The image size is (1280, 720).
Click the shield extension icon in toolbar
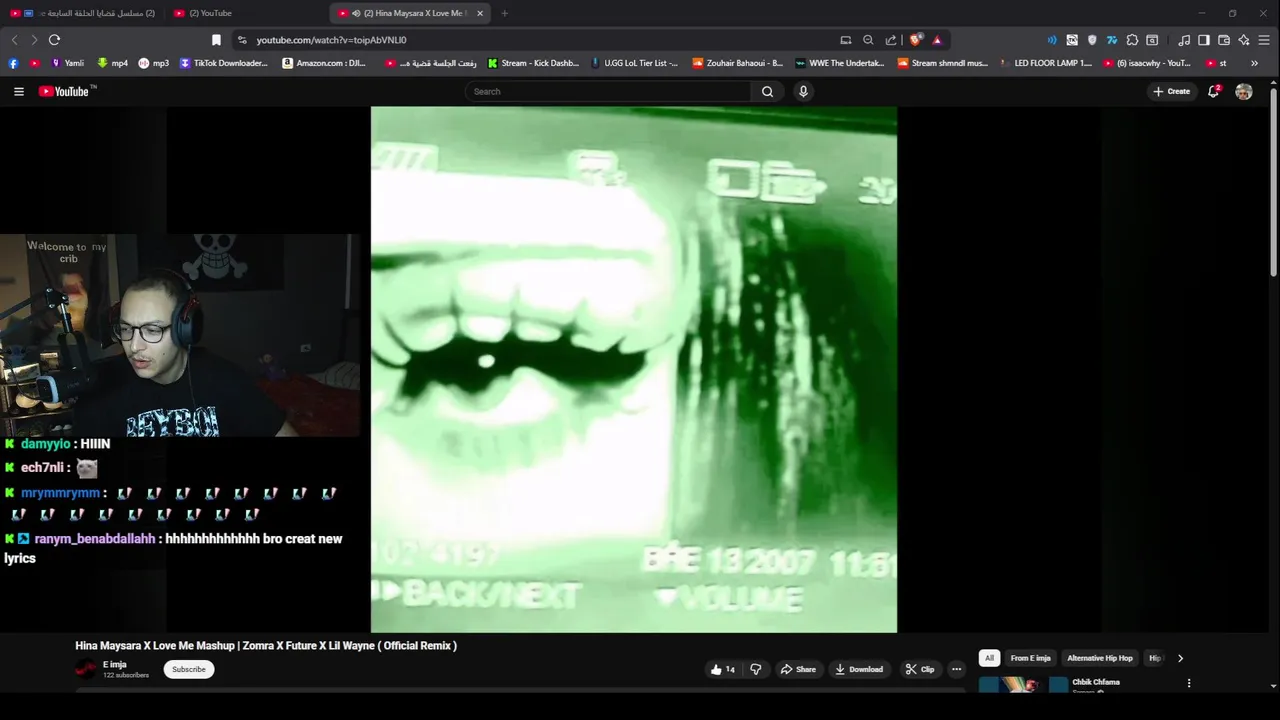click(x=1092, y=40)
